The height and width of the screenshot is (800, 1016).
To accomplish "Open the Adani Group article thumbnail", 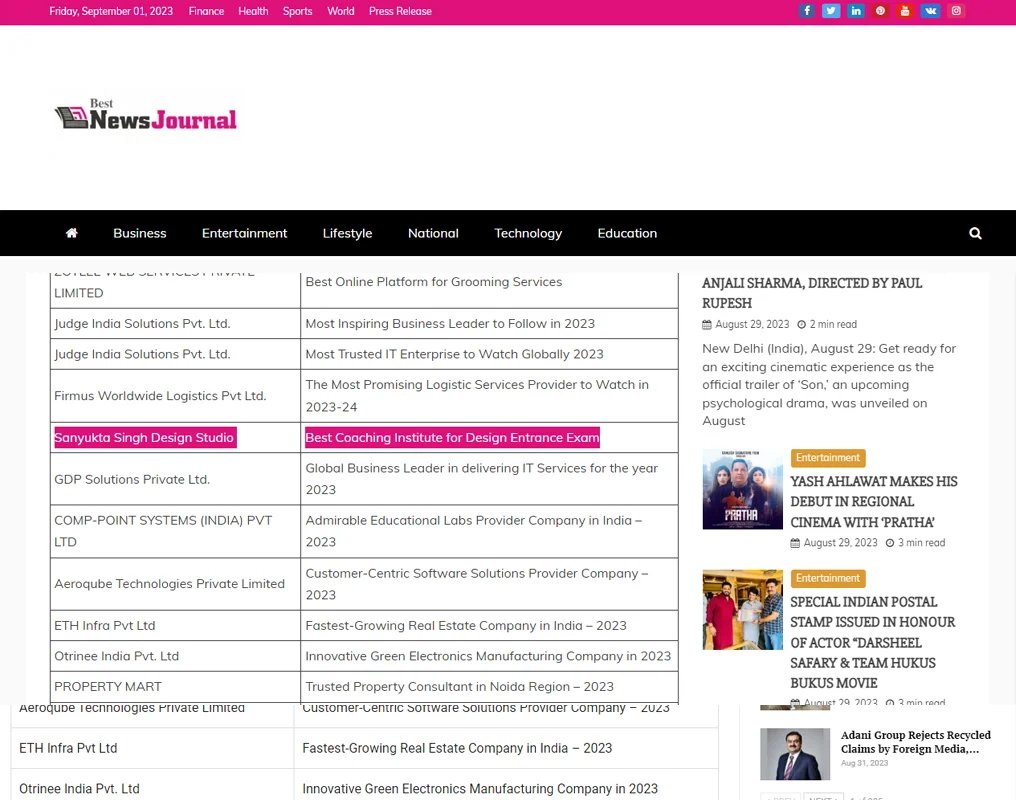I will click(795, 753).
